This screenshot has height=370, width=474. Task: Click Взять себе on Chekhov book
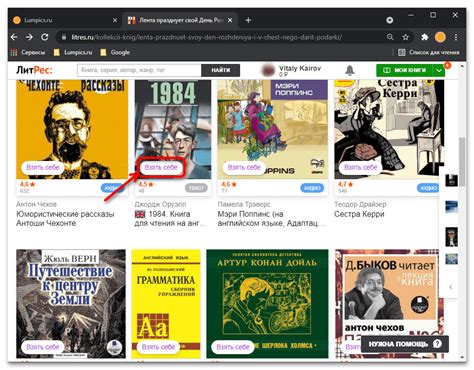tap(43, 167)
